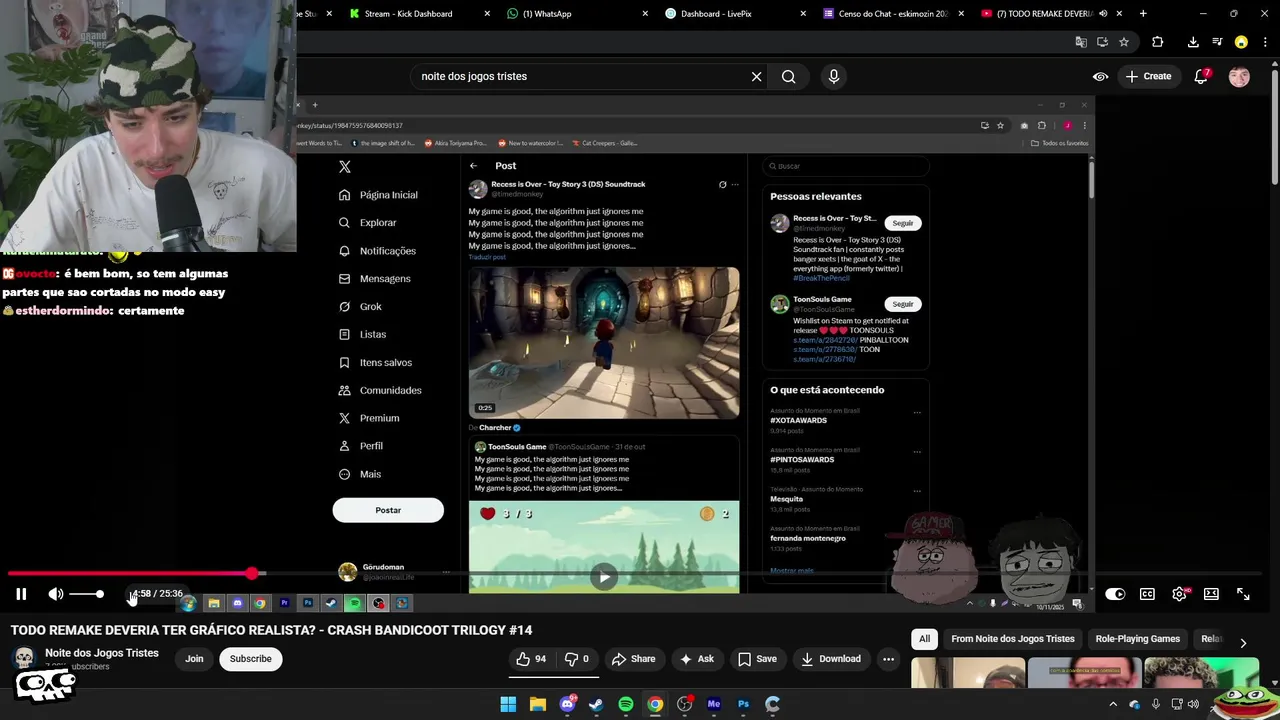
Task: Select the Role-Playing Games chip
Action: (1137, 639)
